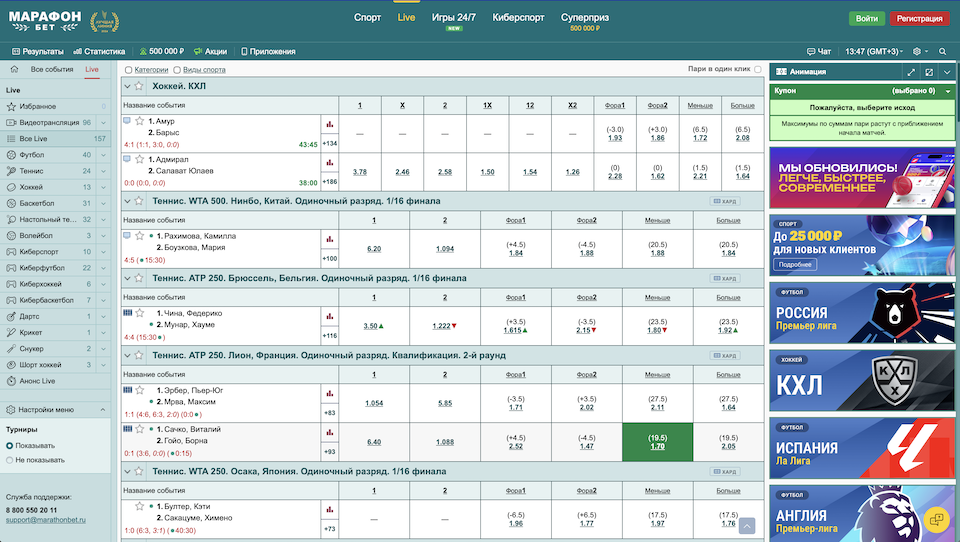Image resolution: width=960 pixels, height=542 pixels.
Task: Open time zone 13:47 (GMT+3) dropdown
Action: [874, 51]
